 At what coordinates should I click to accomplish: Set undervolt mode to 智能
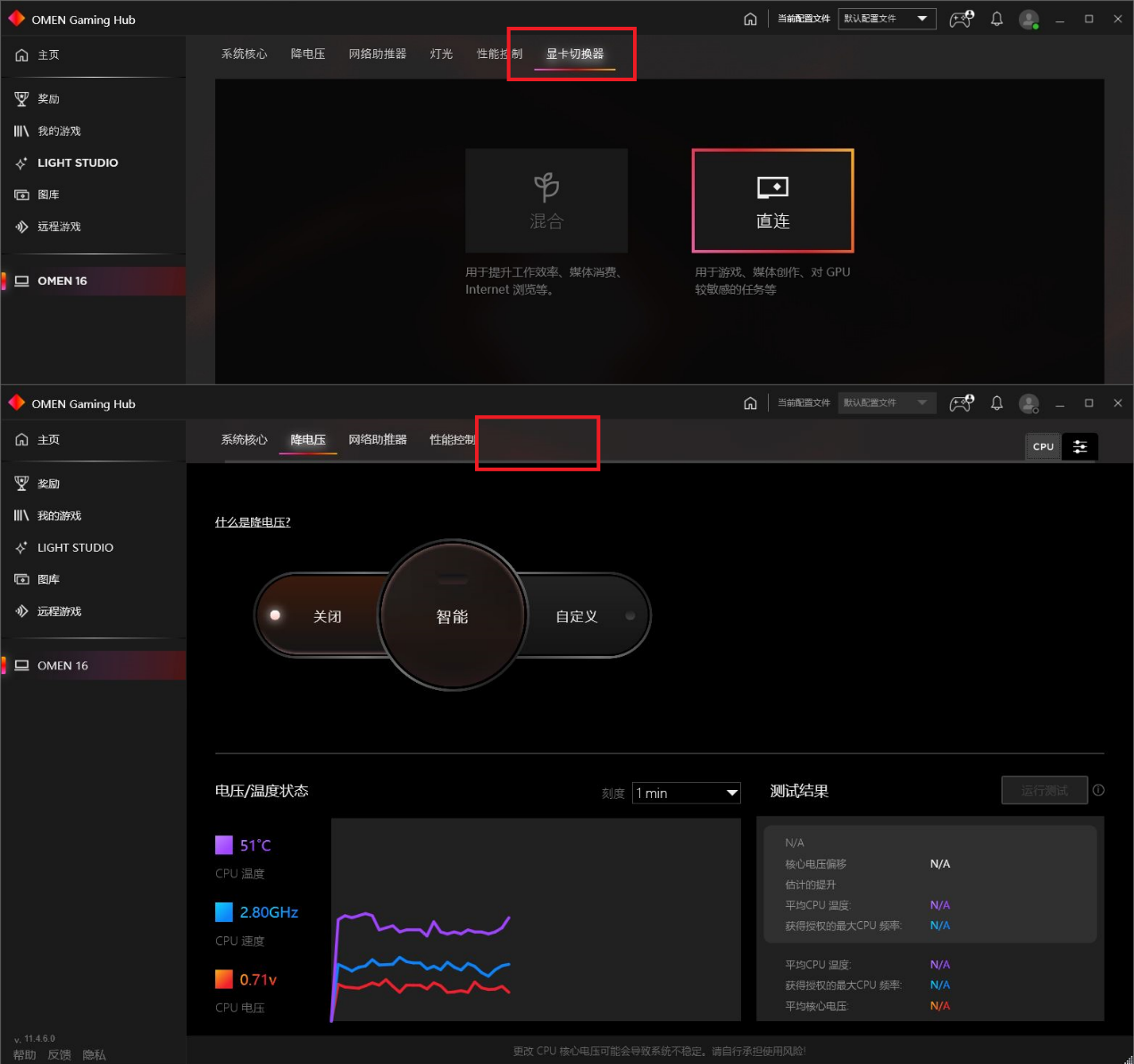click(452, 616)
